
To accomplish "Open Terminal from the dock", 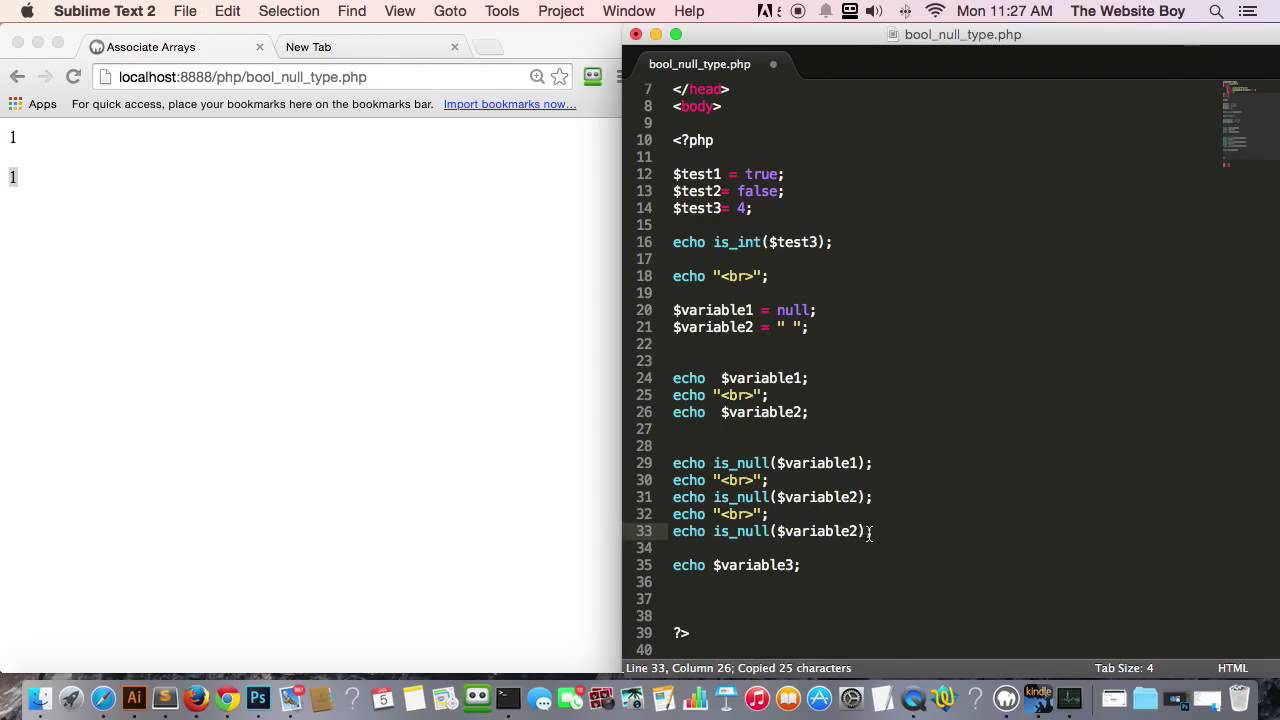I will coord(508,698).
